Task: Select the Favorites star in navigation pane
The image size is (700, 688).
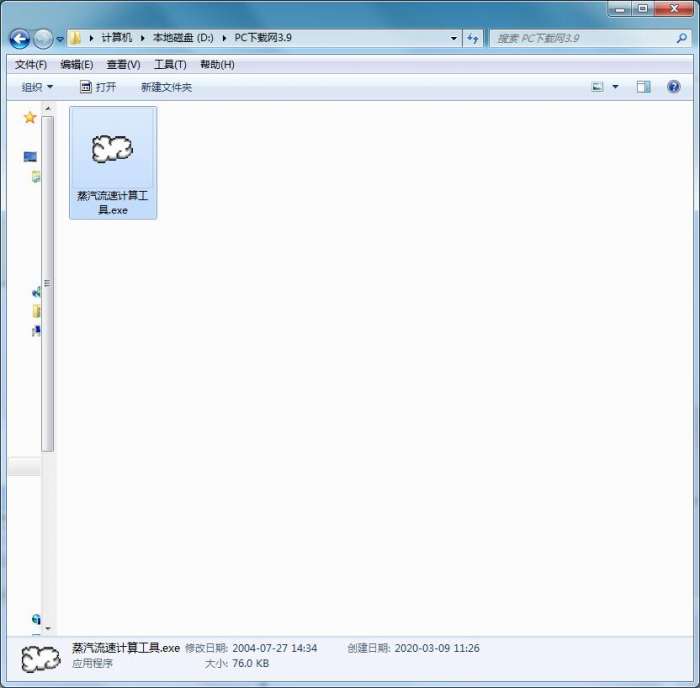Action: coord(30,117)
